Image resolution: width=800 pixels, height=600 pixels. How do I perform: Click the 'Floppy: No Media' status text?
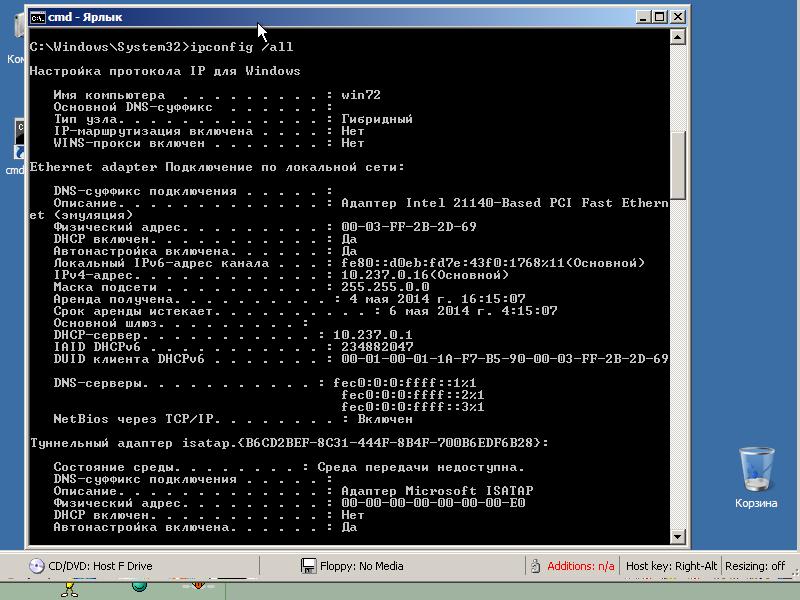click(361, 566)
